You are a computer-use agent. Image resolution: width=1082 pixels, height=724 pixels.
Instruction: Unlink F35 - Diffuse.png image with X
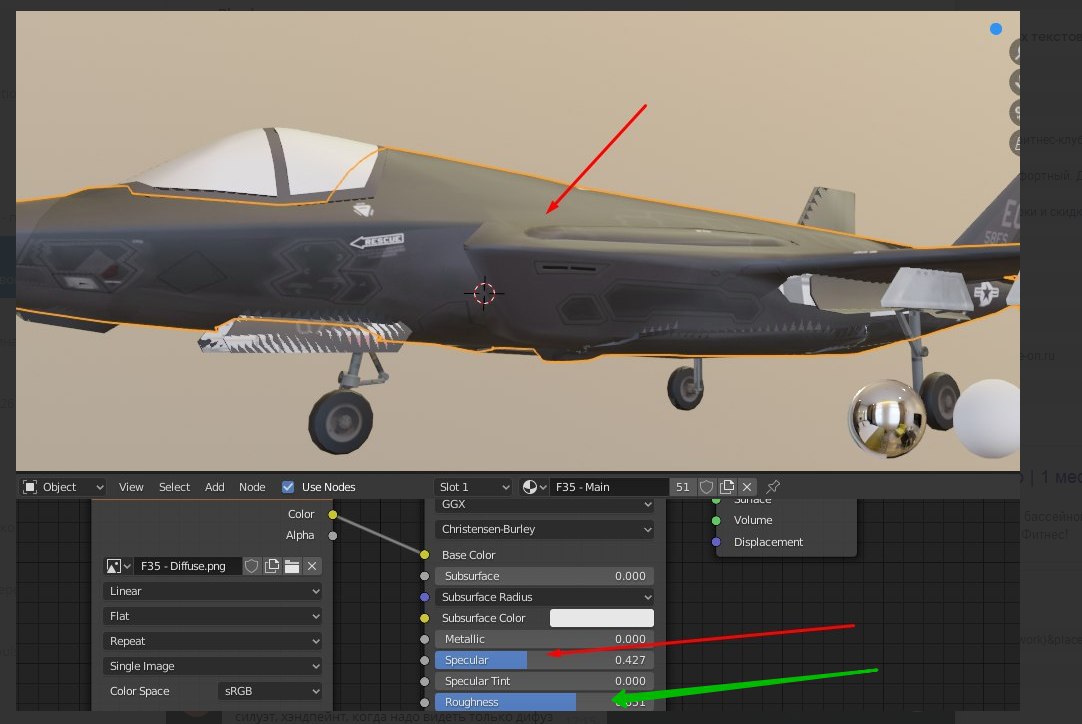coord(312,567)
